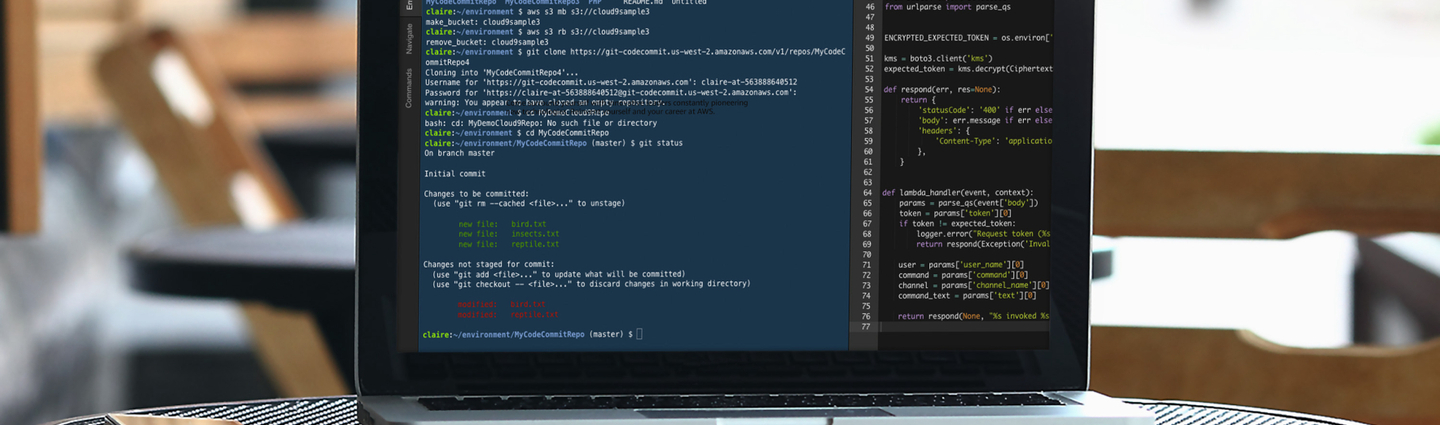Switch to the Untitled editor tab
This screenshot has height=425, width=1440.
point(689,2)
